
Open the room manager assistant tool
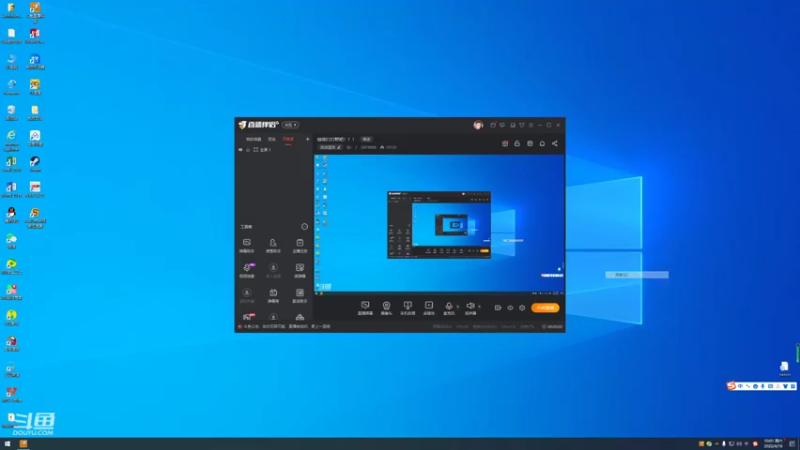click(273, 245)
